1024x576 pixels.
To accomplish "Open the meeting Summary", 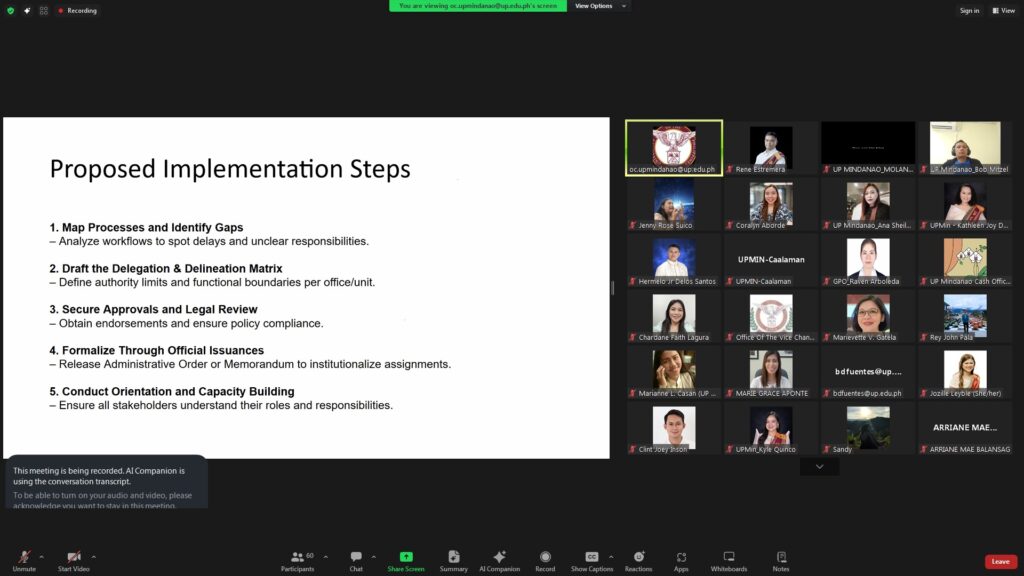I will coord(453,559).
